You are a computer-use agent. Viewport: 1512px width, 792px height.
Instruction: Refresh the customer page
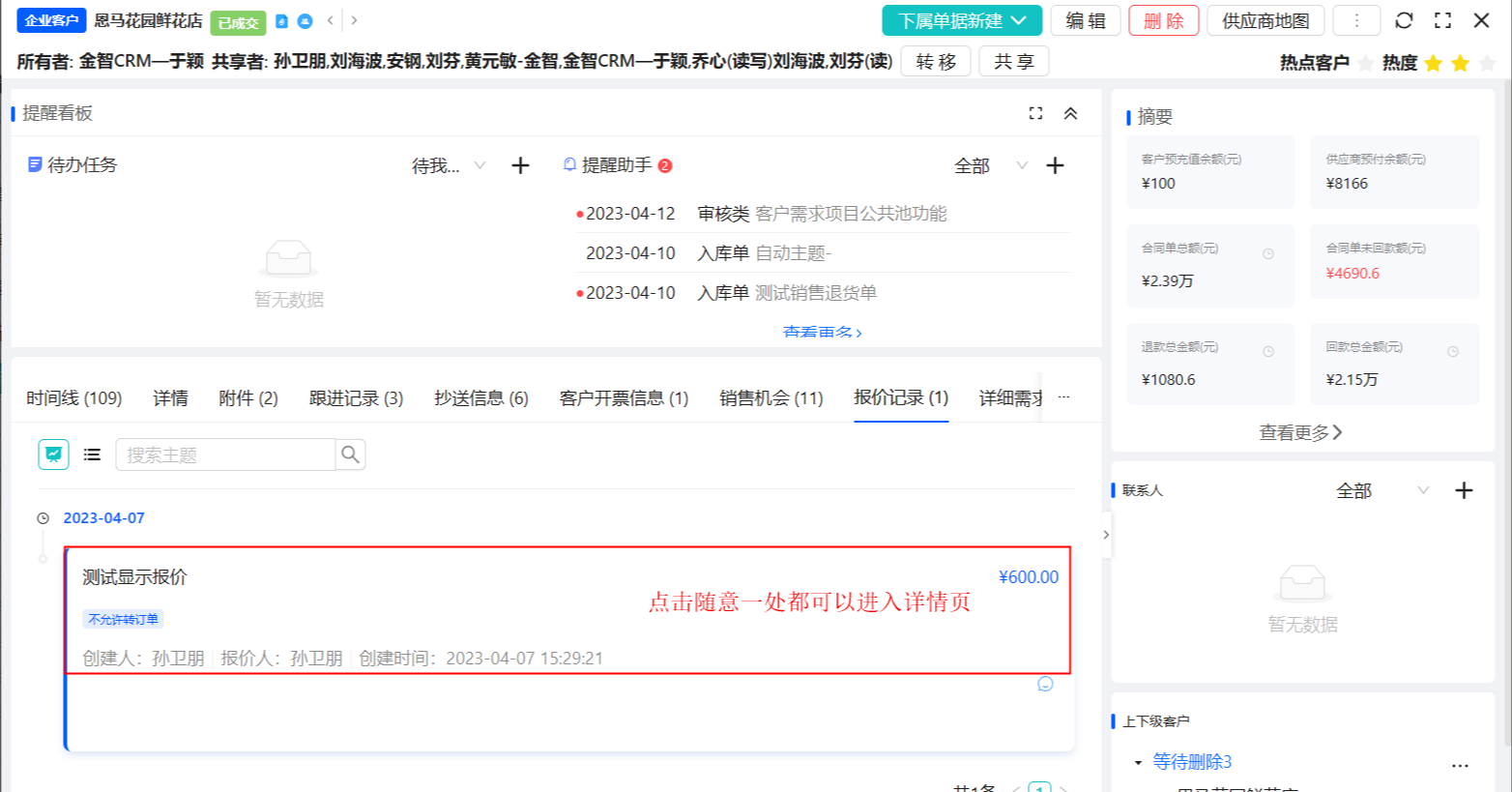click(x=1405, y=20)
